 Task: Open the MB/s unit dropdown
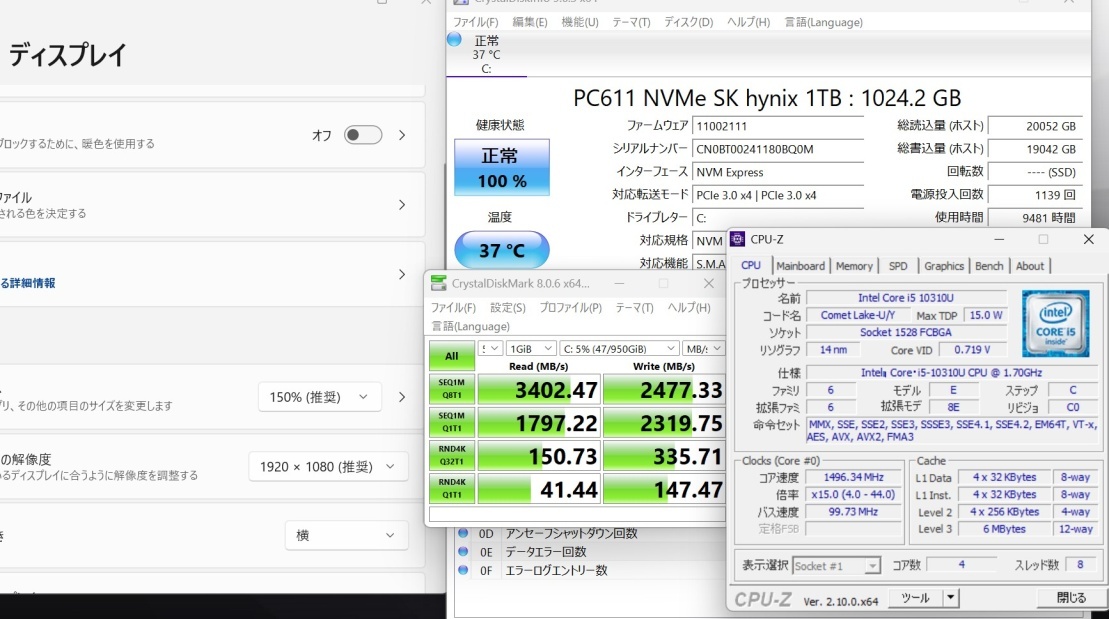pyautogui.click(x=704, y=349)
